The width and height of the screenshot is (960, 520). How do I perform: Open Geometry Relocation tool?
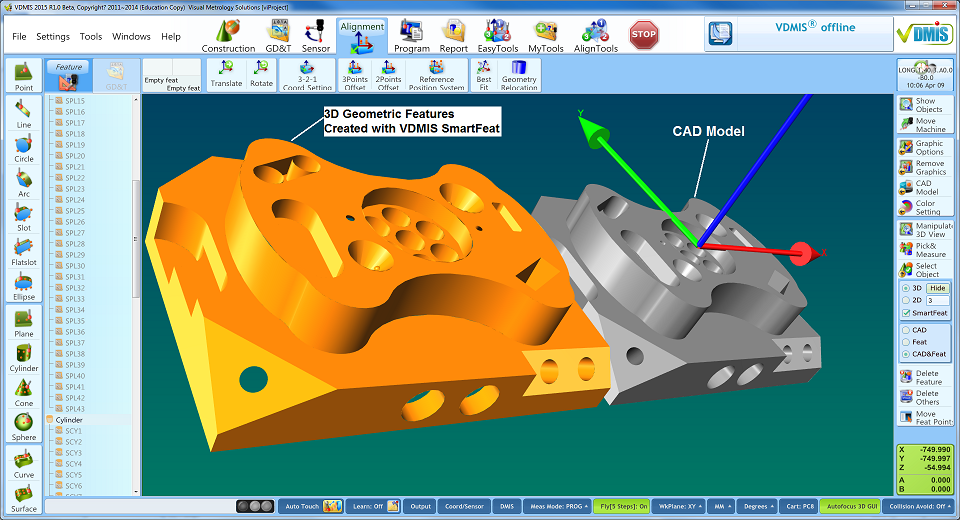(519, 75)
